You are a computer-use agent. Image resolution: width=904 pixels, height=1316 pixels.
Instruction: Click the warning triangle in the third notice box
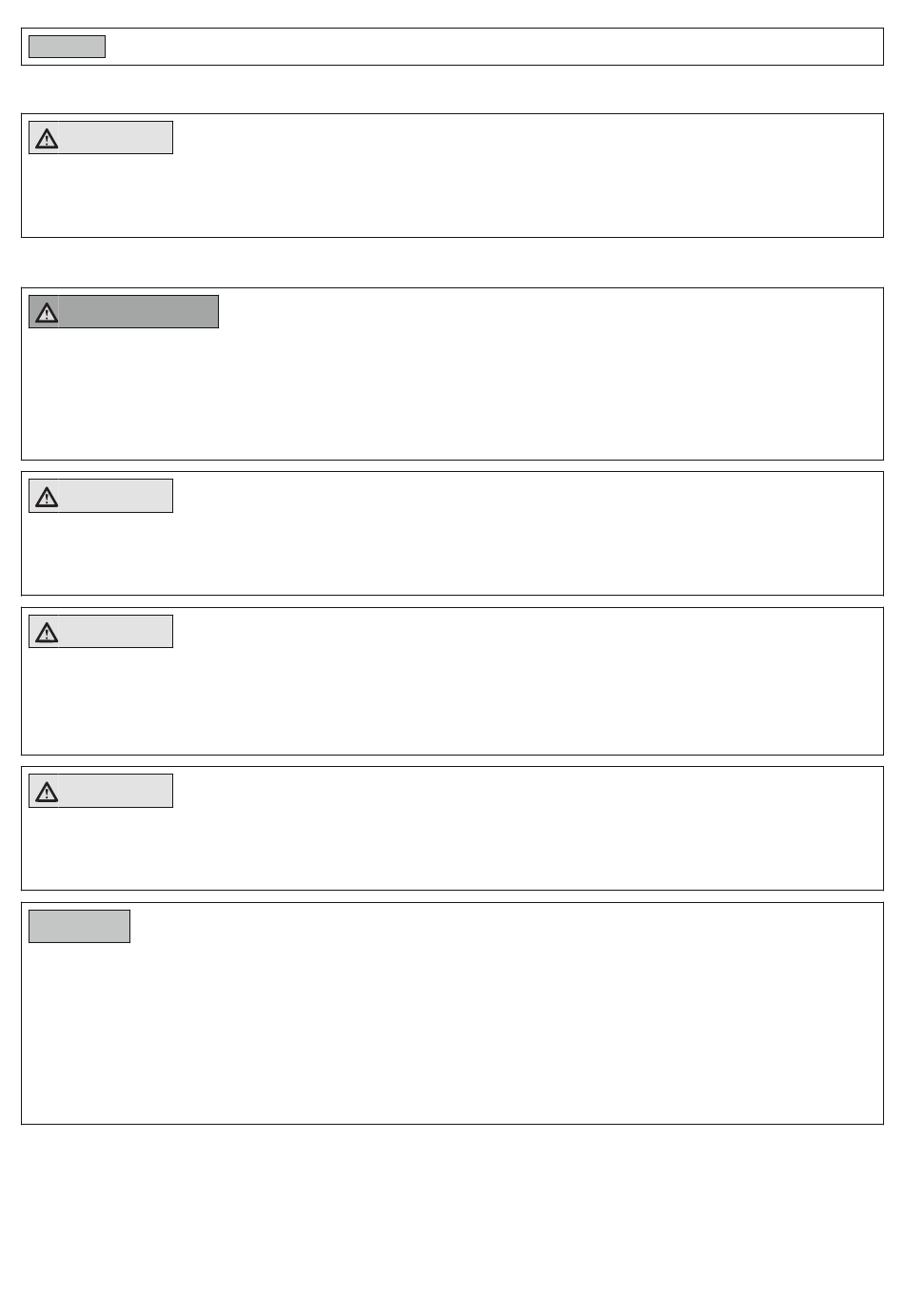tap(47, 497)
